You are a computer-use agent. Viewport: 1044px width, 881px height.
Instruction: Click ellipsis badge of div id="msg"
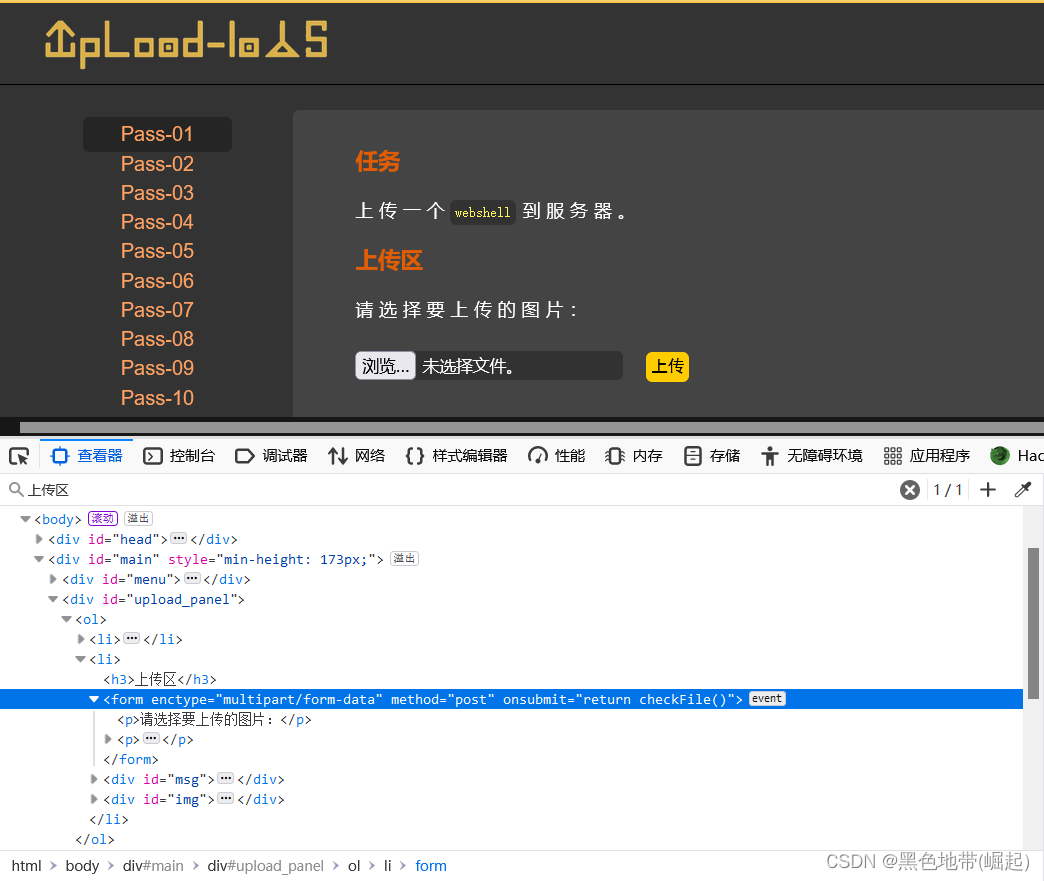click(226, 778)
